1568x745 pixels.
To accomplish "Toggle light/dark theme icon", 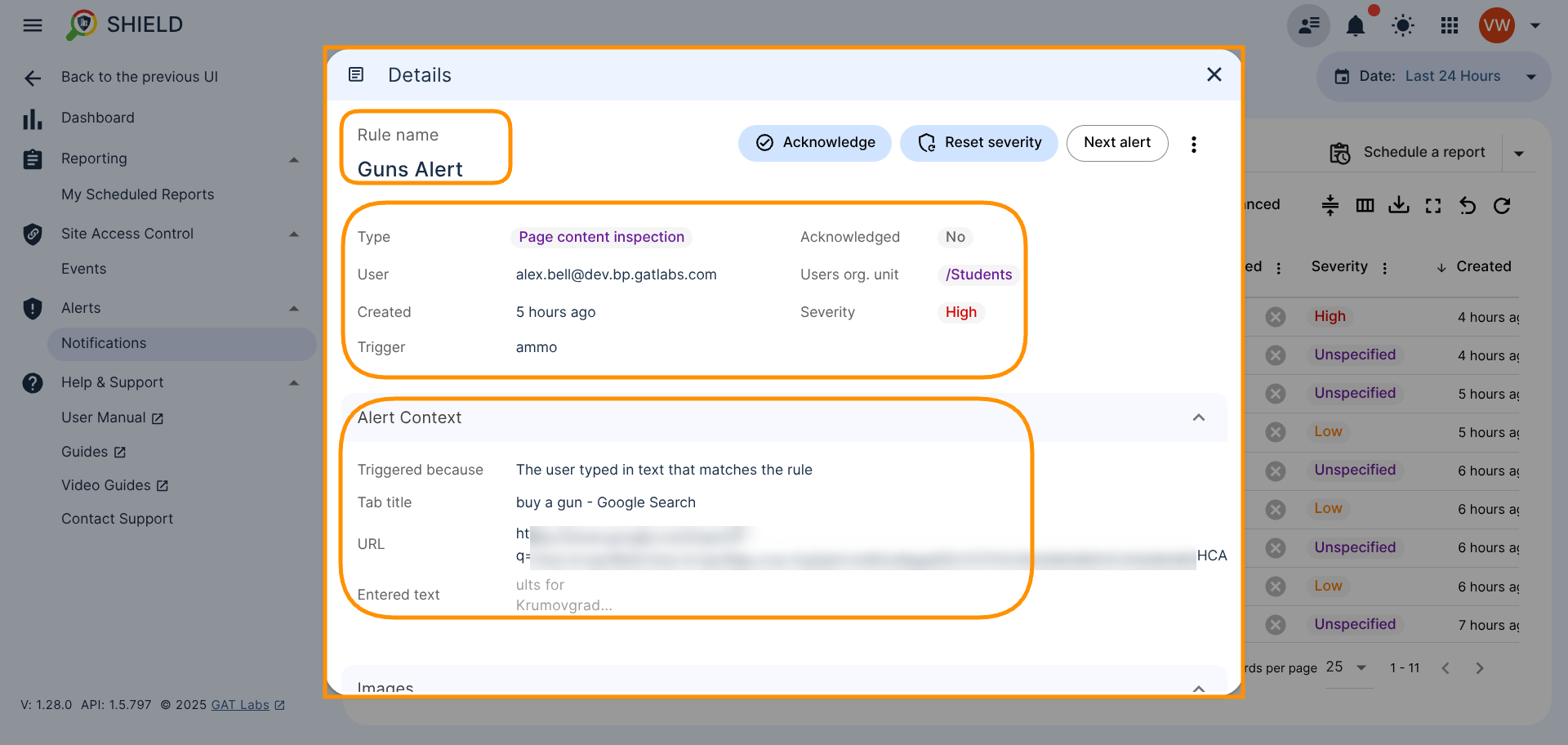I will (x=1403, y=26).
